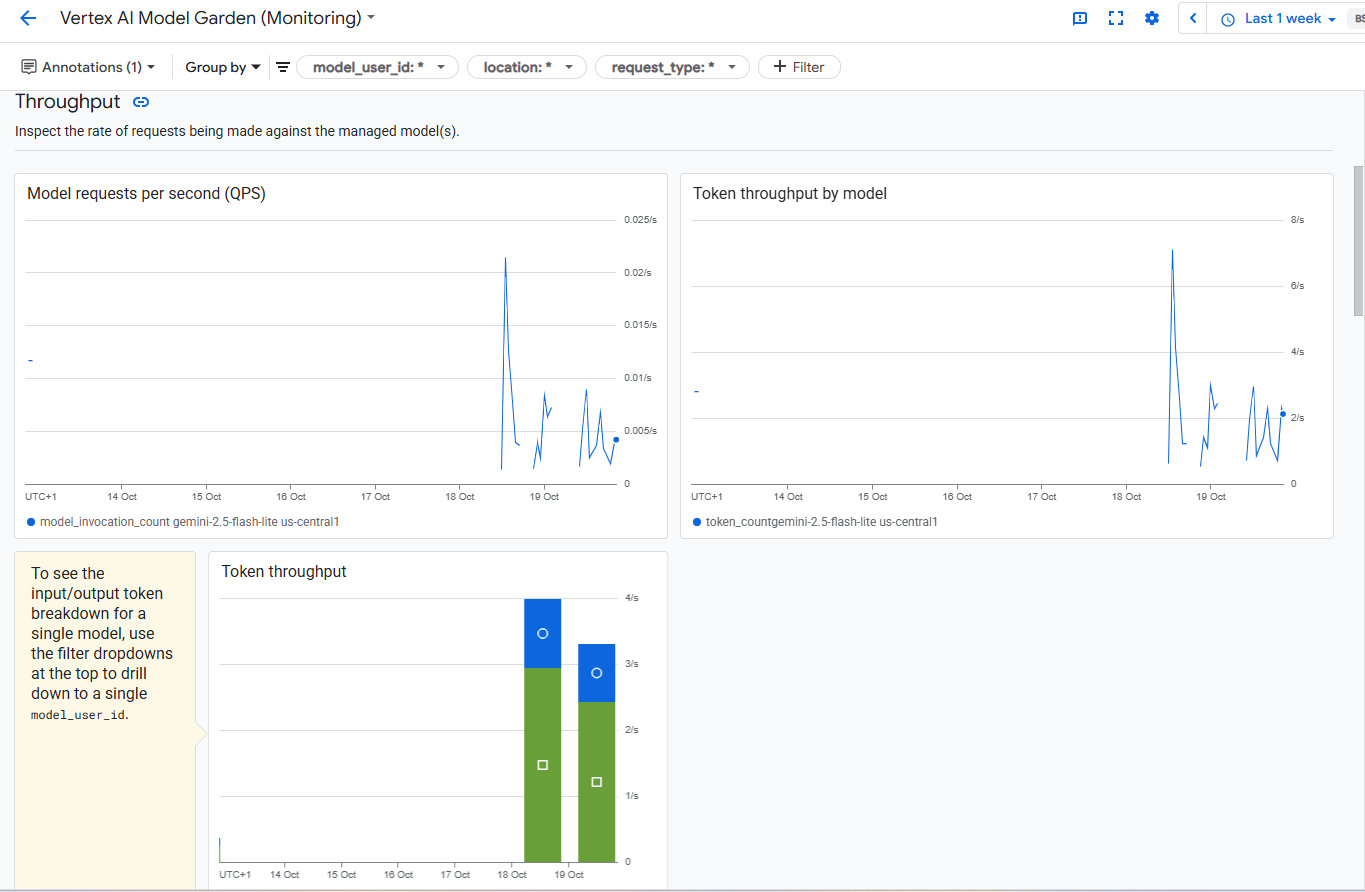Open the model_user_id filter dropdown

click(x=378, y=67)
